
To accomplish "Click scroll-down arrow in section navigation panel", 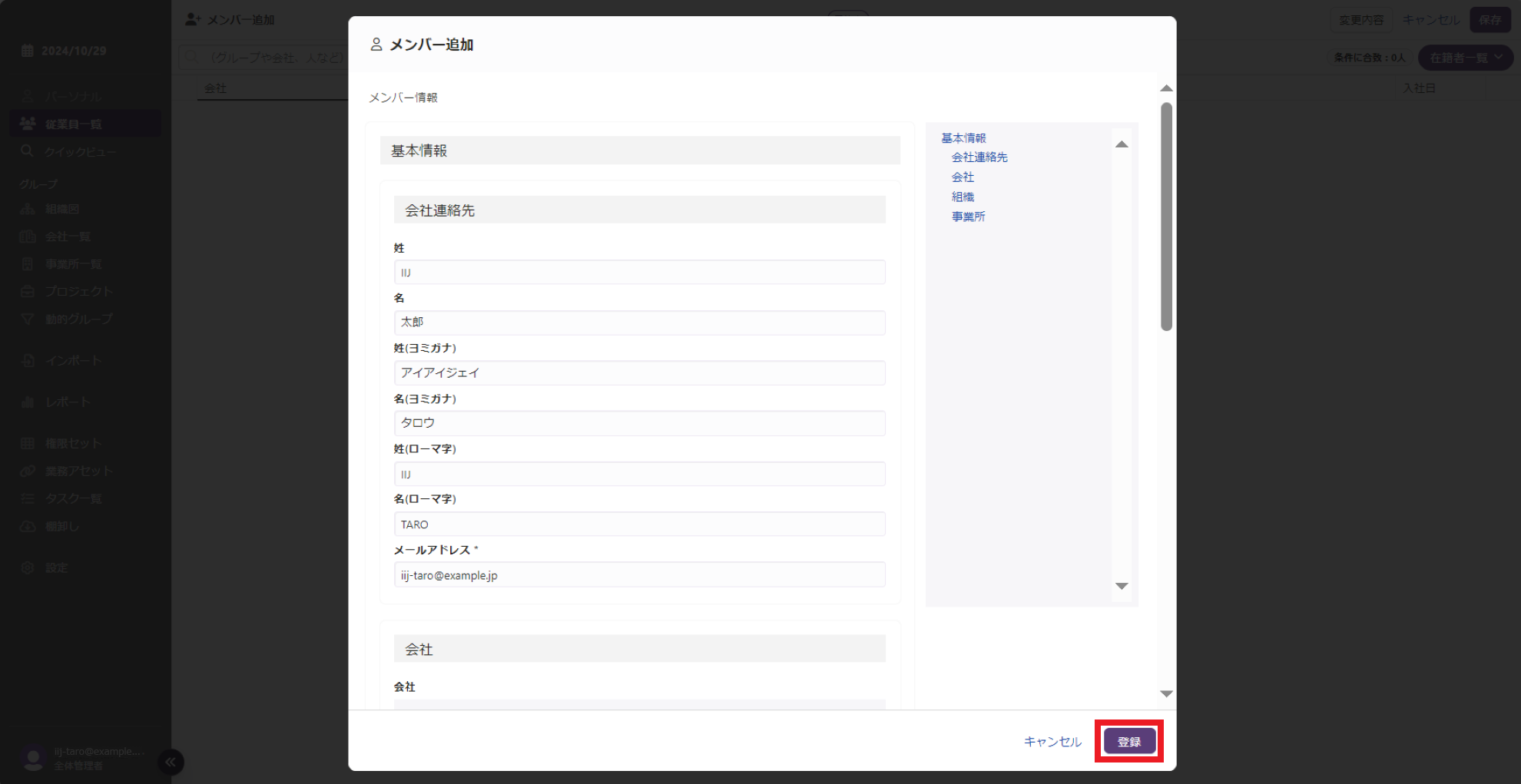I will click(x=1122, y=586).
